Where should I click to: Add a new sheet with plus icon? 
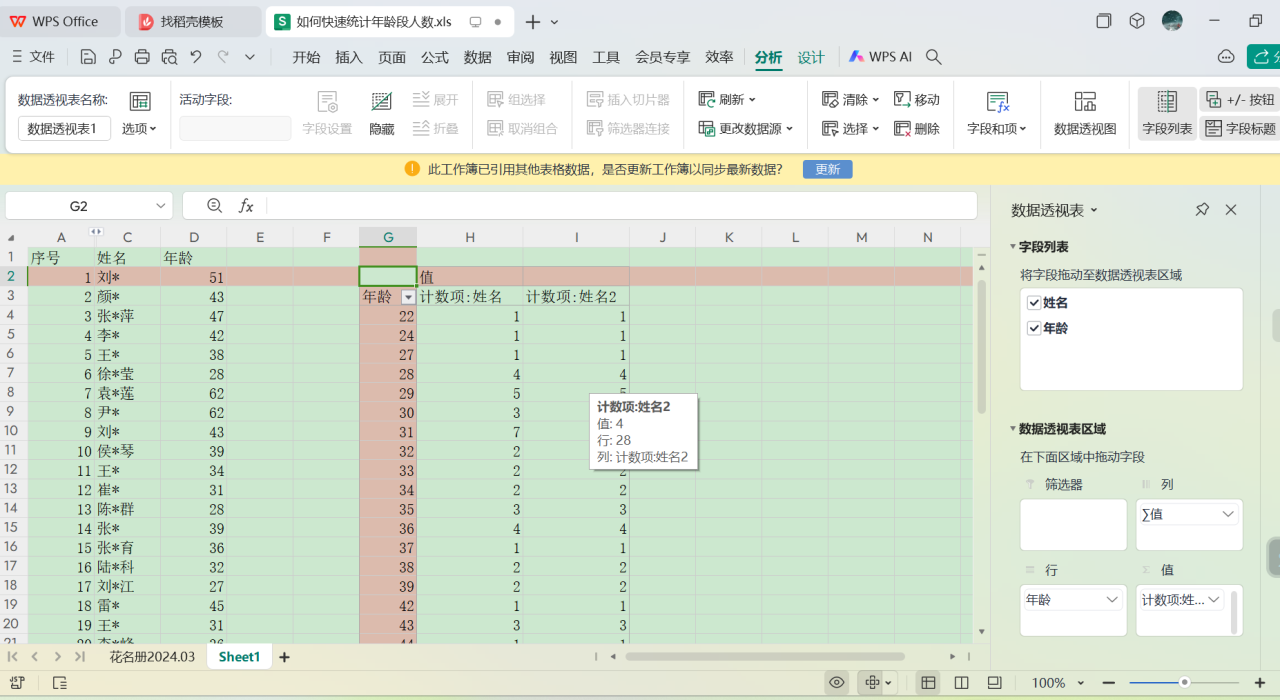[x=284, y=657]
